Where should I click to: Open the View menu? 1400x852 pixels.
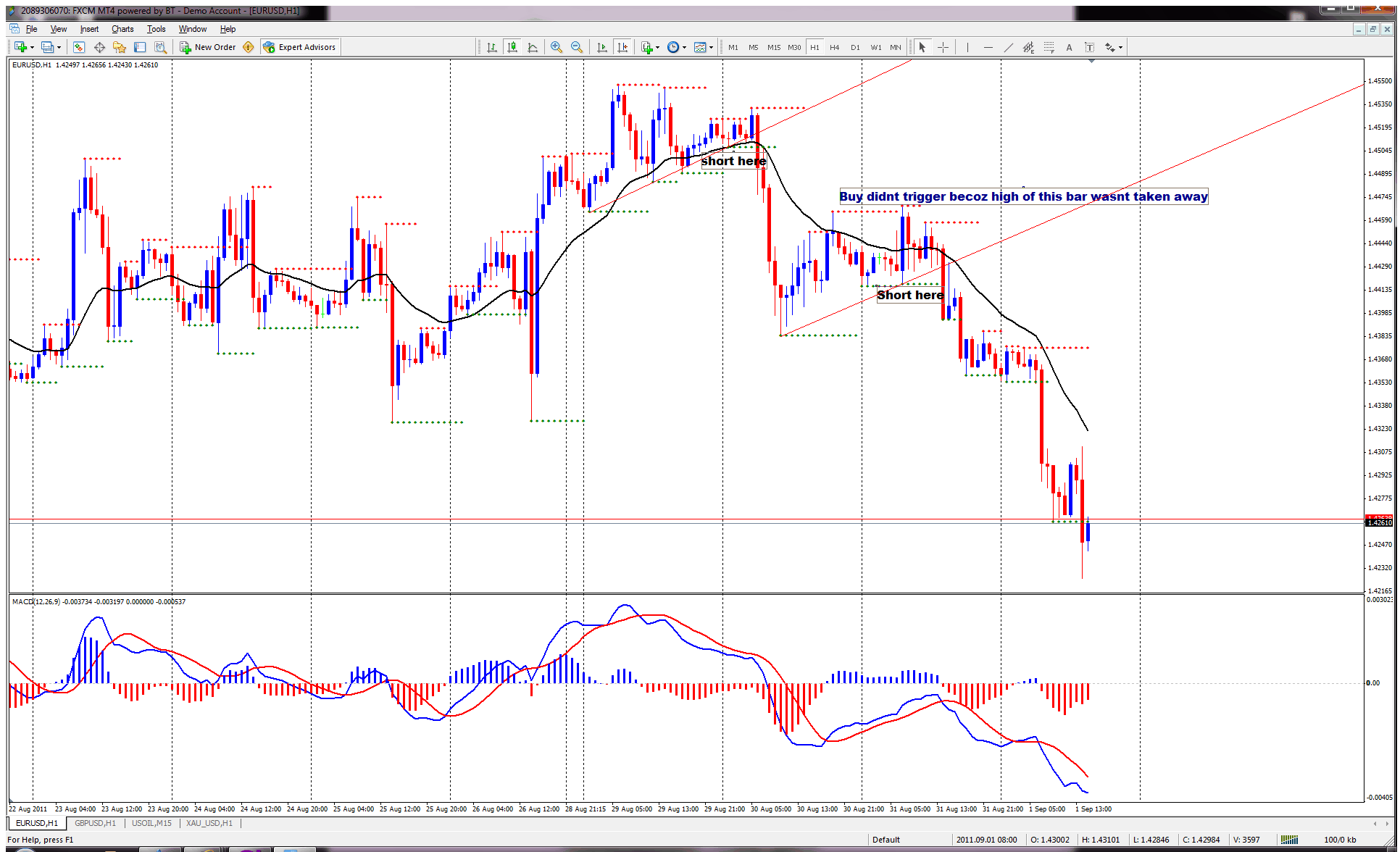tap(58, 29)
